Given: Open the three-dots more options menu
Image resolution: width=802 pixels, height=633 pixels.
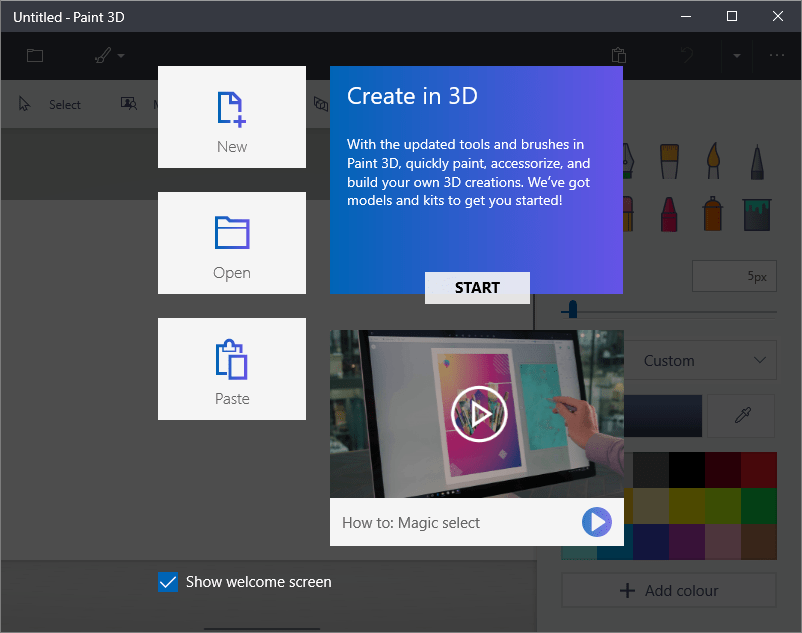Looking at the screenshot, I should pyautogui.click(x=776, y=55).
